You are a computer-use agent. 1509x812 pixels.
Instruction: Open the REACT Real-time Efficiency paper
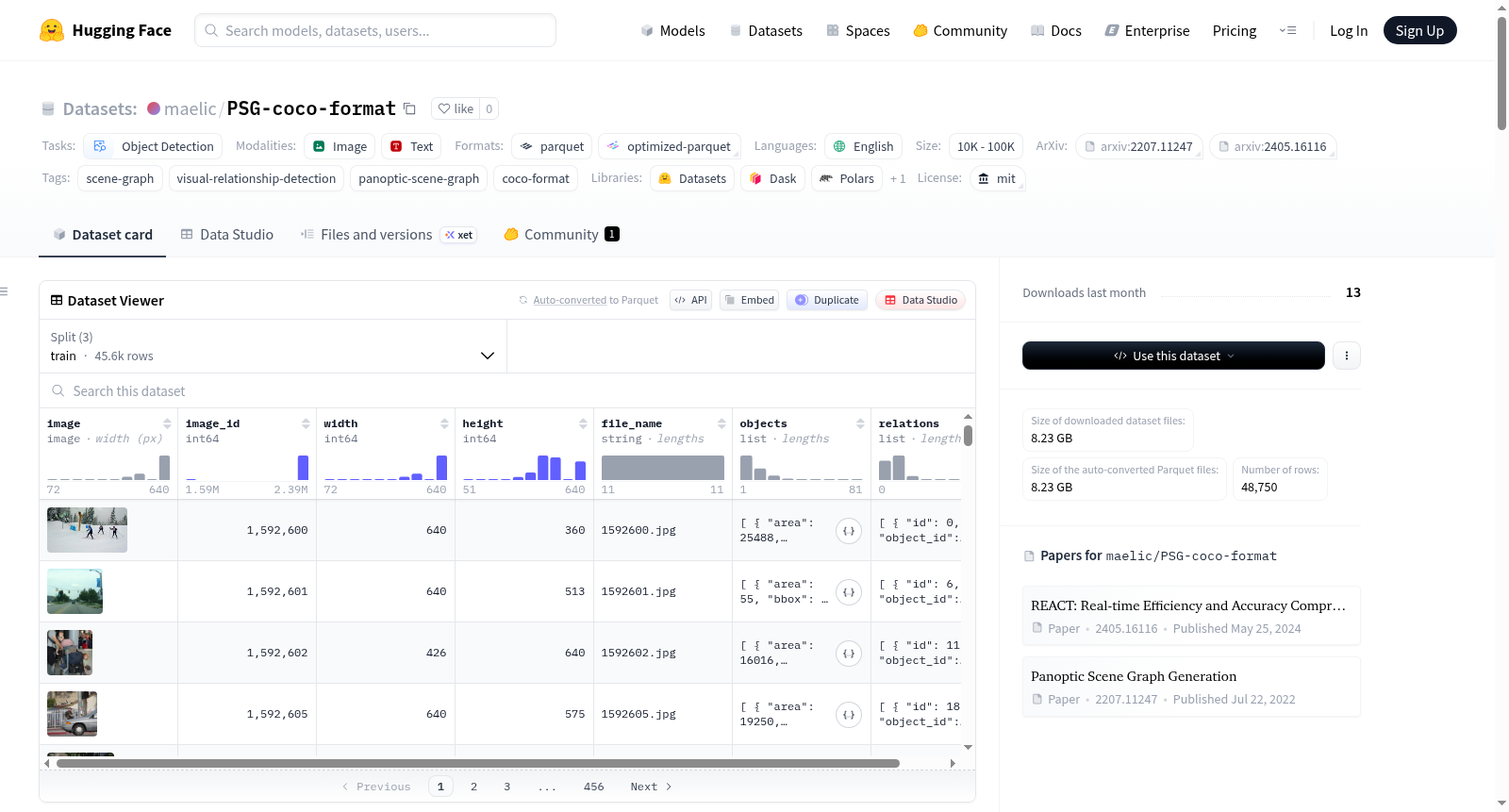pos(1190,616)
